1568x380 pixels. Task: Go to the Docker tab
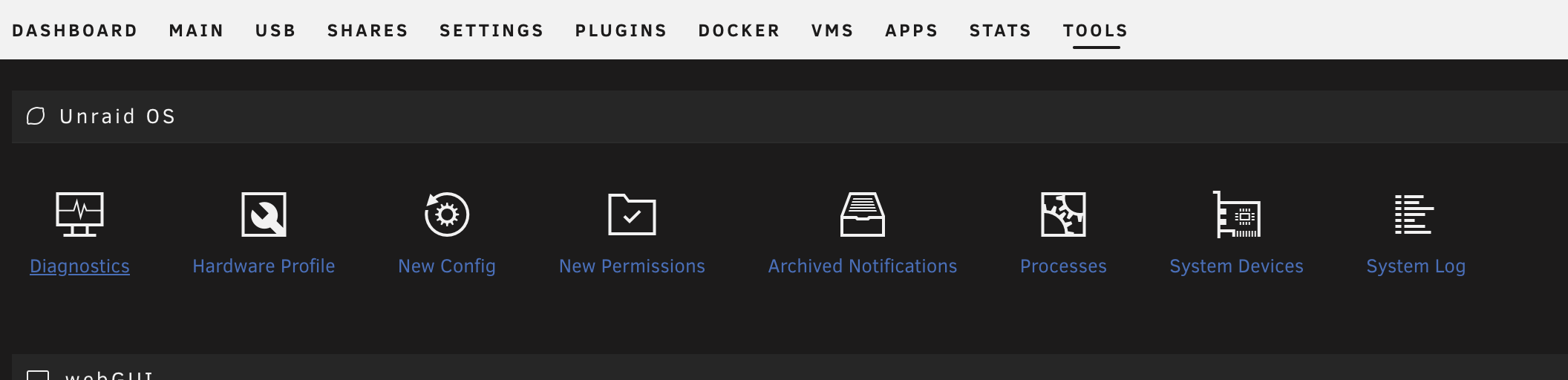[x=739, y=30]
